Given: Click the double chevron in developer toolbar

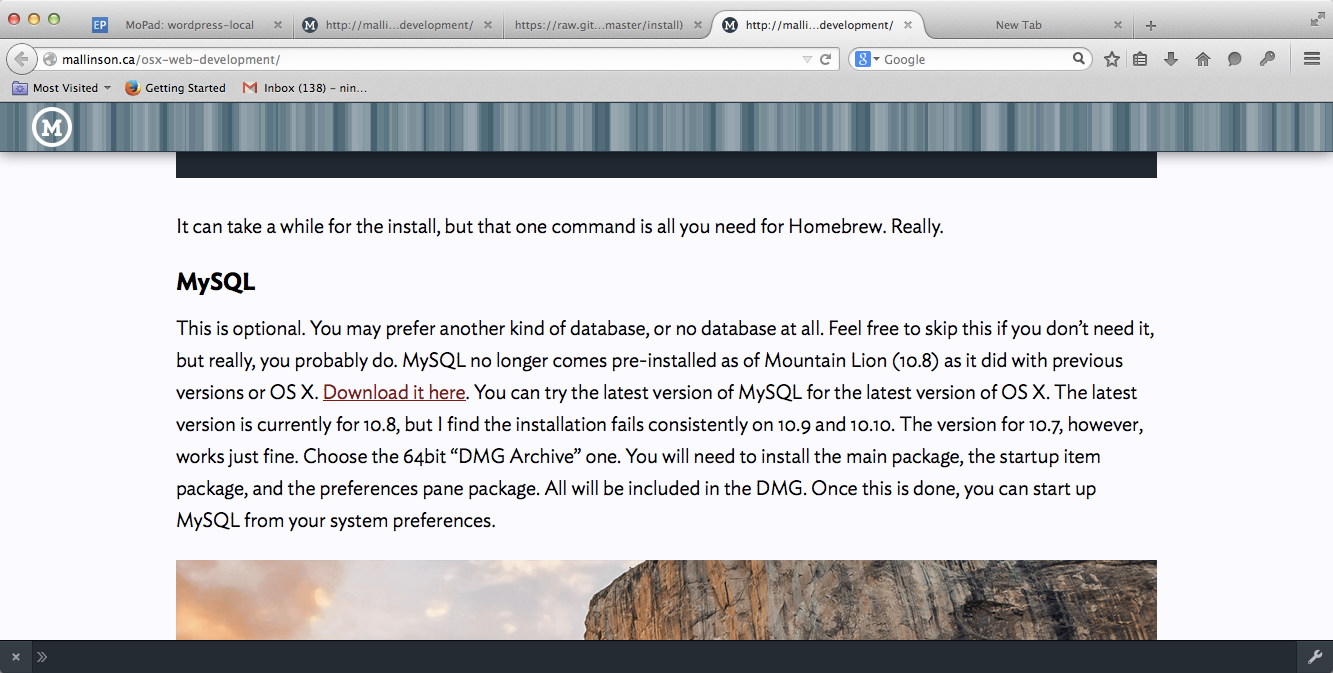Looking at the screenshot, I should 42,657.
